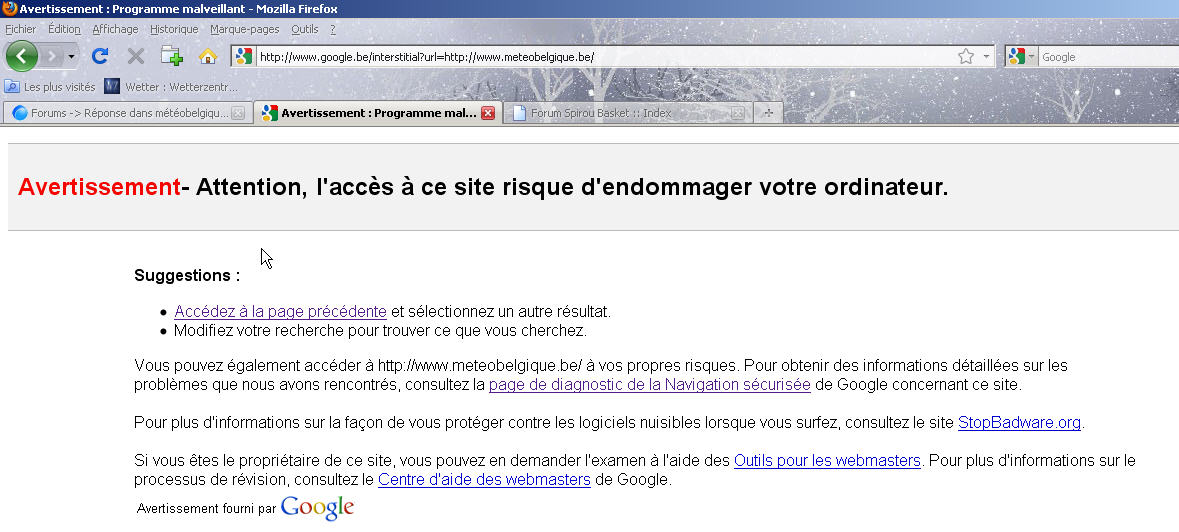Viewport: 1179px width, 532px height.
Task: Open the back/forward history dropdown arrow
Action: pyautogui.click(x=72, y=56)
